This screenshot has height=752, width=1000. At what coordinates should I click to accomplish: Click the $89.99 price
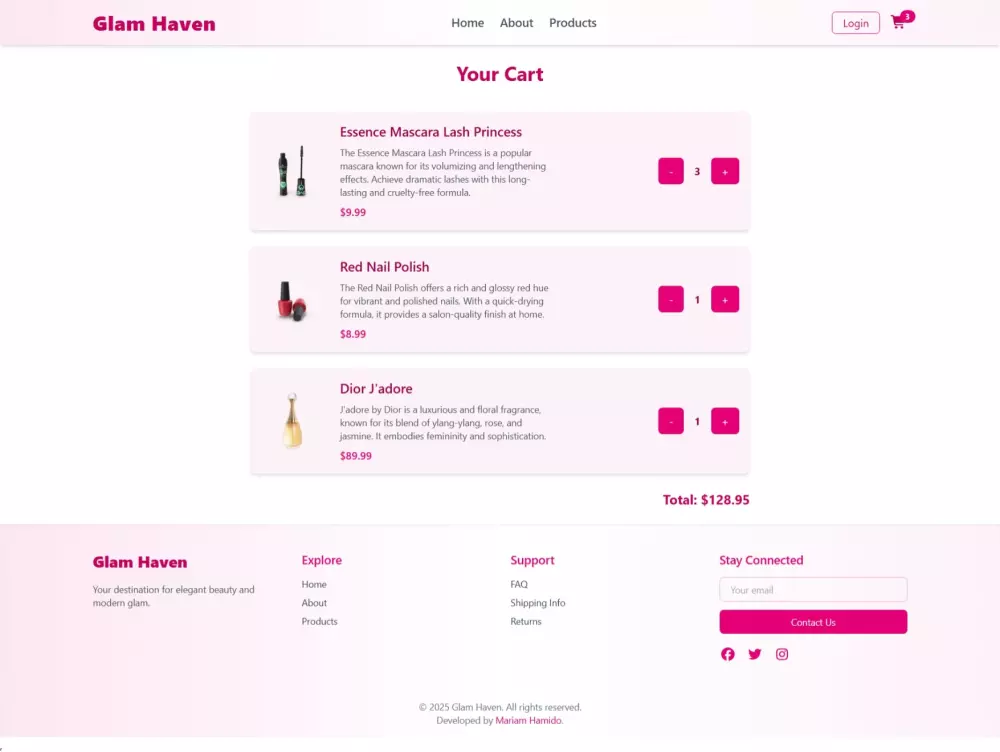pyautogui.click(x=356, y=456)
